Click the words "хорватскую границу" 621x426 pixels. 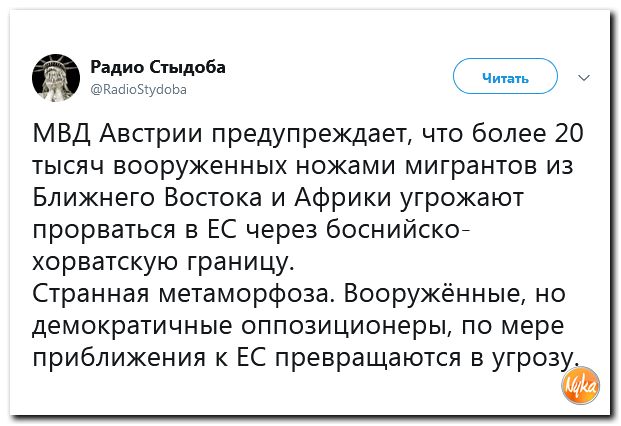(x=163, y=262)
